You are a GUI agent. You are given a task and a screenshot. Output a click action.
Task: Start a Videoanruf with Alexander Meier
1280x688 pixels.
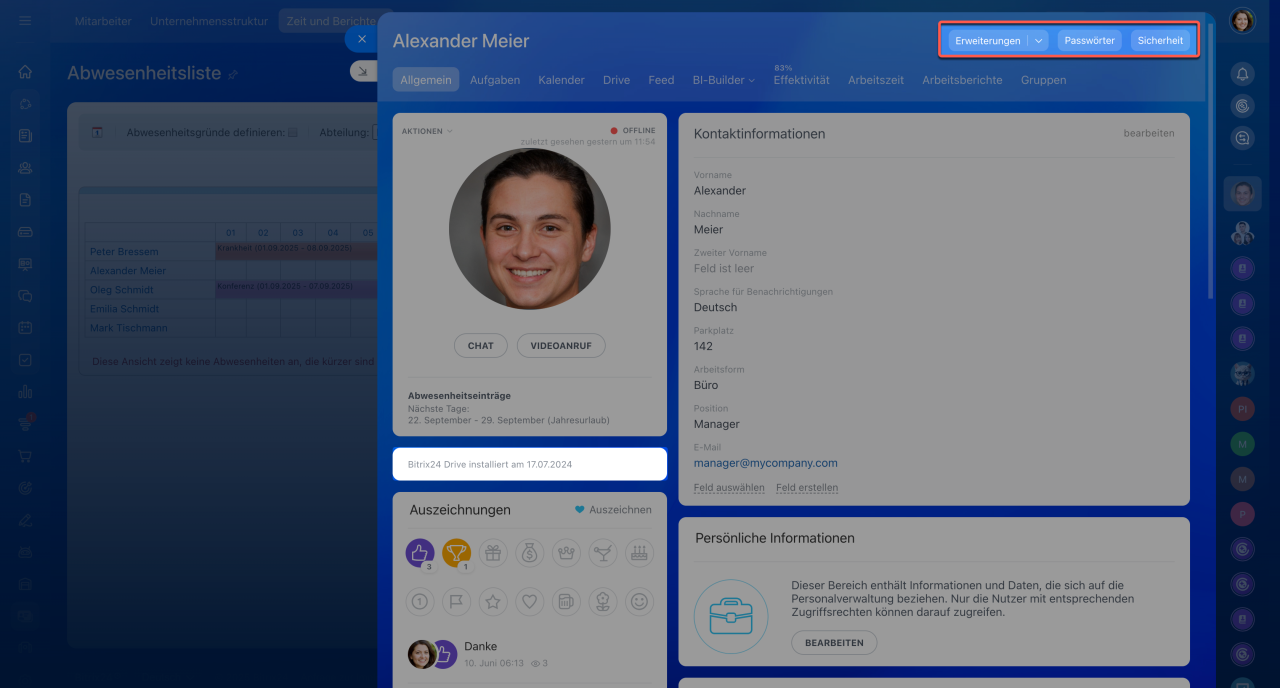pos(561,345)
